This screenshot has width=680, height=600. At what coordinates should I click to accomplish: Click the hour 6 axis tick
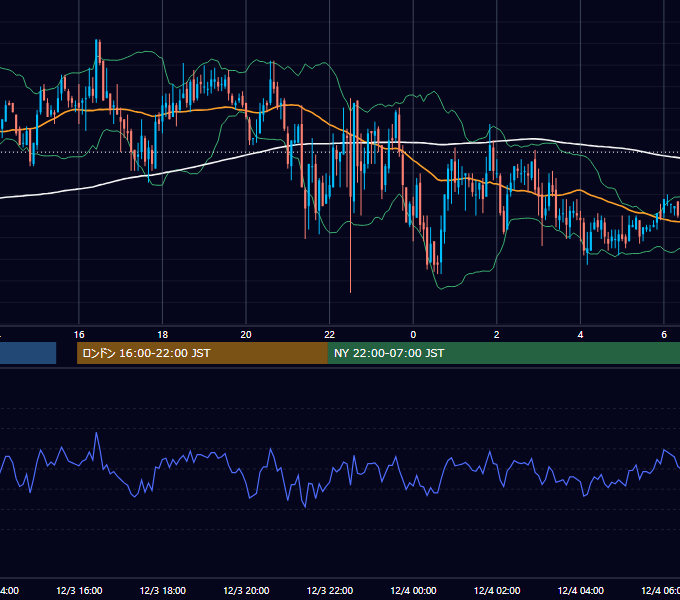(x=664, y=335)
